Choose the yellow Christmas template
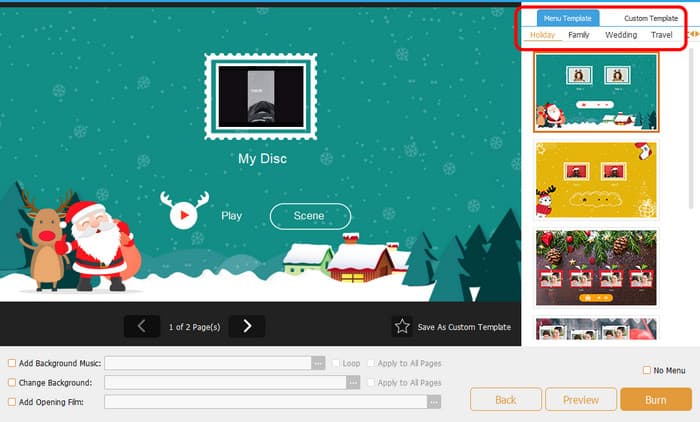The height and width of the screenshot is (422, 700). [x=596, y=180]
